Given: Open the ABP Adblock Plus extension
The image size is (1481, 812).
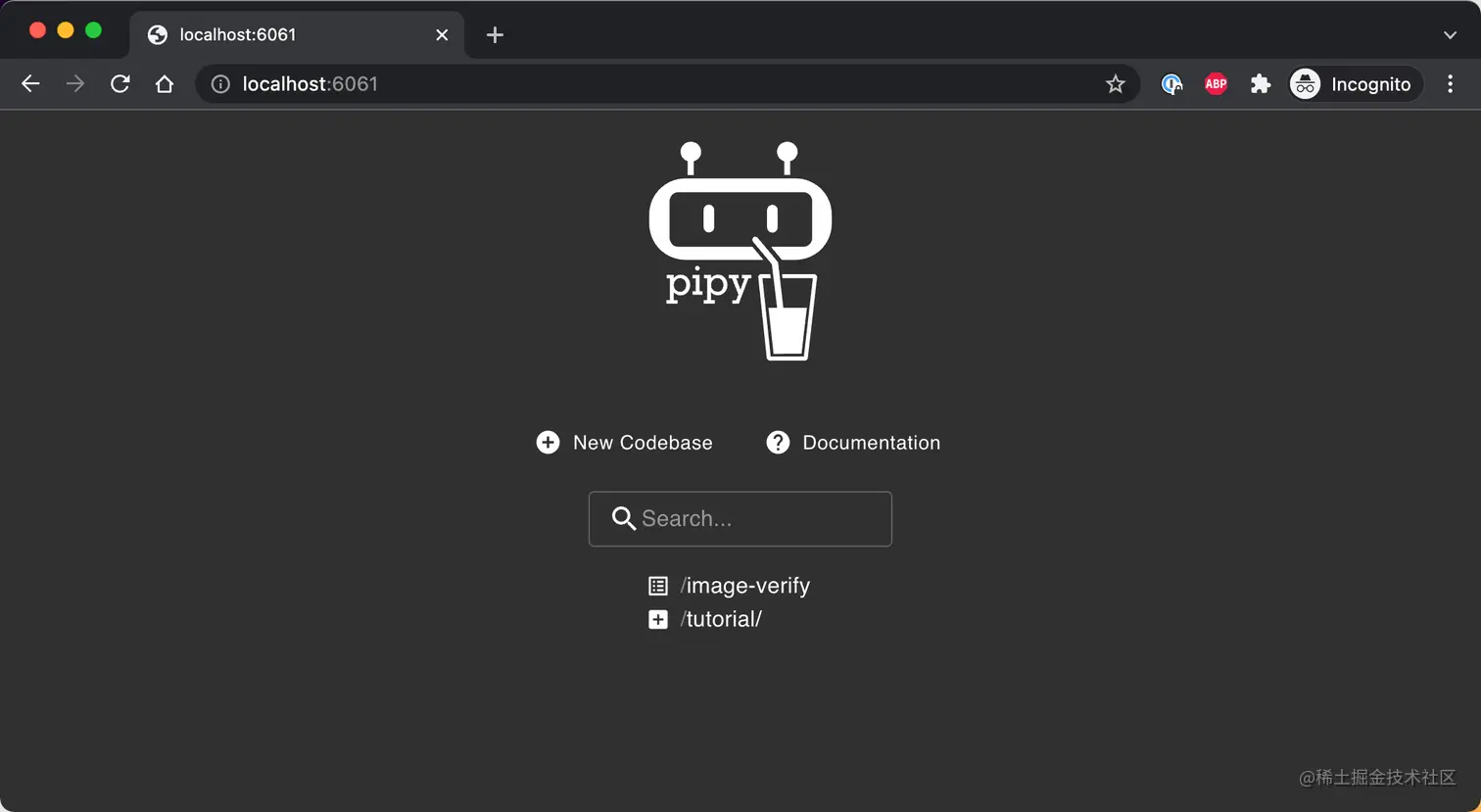Looking at the screenshot, I should tap(1216, 84).
